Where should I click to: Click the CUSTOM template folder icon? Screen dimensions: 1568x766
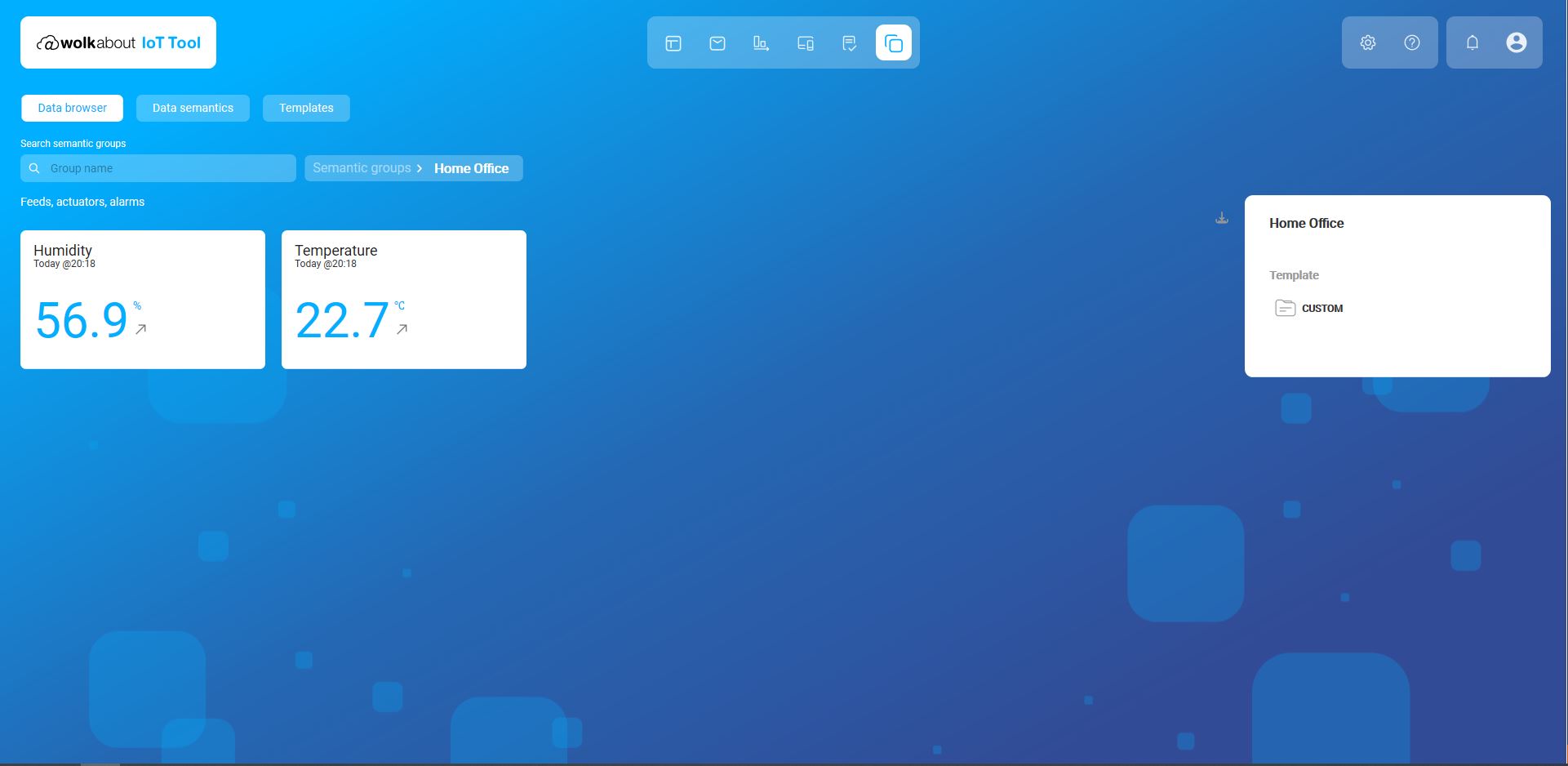(1286, 308)
